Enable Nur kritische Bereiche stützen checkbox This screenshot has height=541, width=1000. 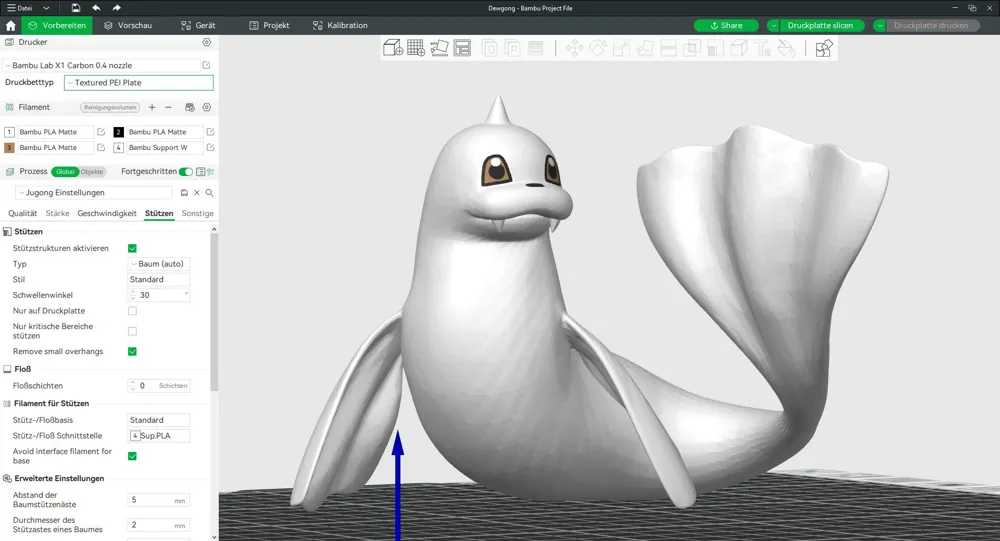tap(132, 331)
